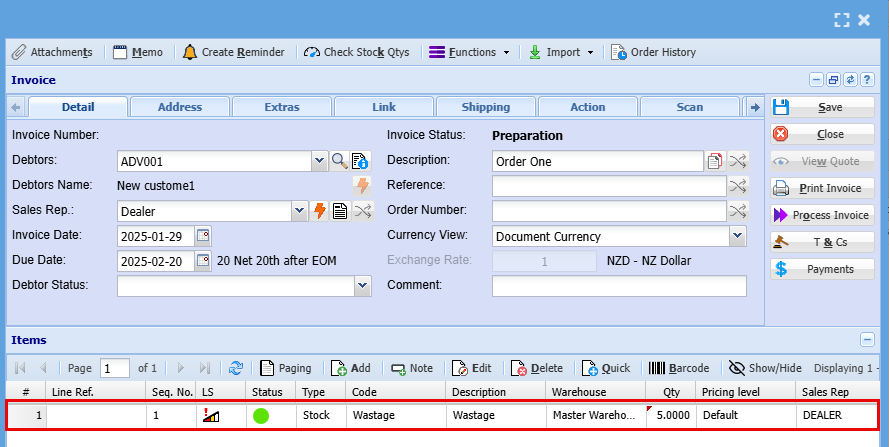
Task: Click the LS stock level icon in row 1
Action: tap(211, 416)
